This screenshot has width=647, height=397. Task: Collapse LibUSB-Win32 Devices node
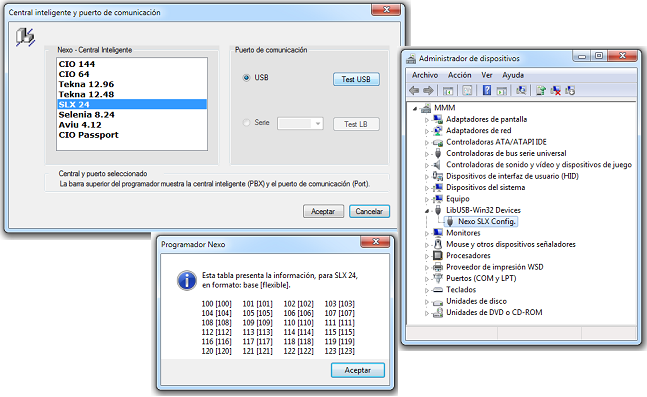point(427,210)
